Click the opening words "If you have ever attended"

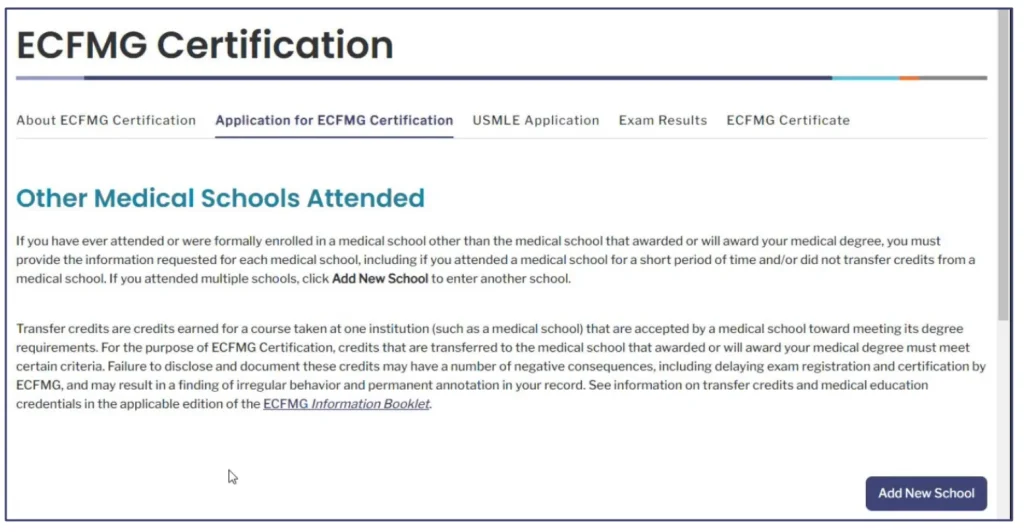pyautogui.click(x=85, y=241)
